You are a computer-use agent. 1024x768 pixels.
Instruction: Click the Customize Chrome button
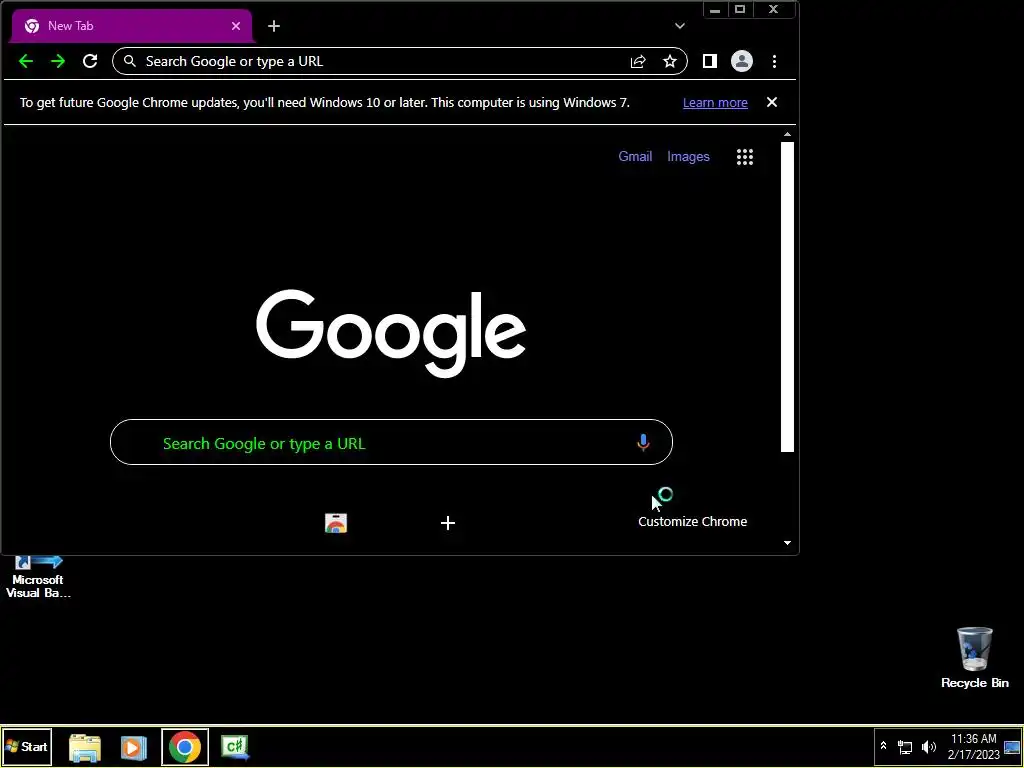(x=692, y=521)
